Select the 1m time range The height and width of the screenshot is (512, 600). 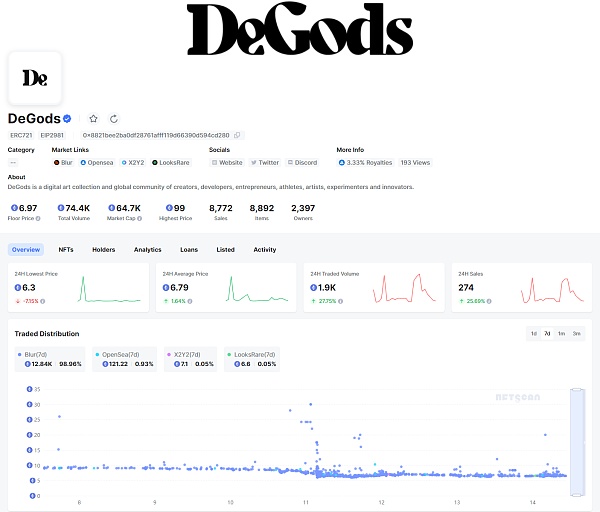pyautogui.click(x=561, y=334)
